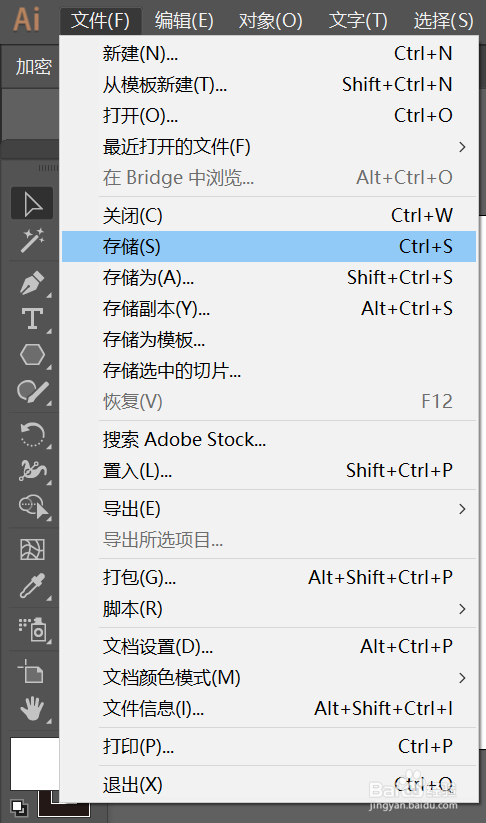Select the Selection arrow tool

point(32,203)
